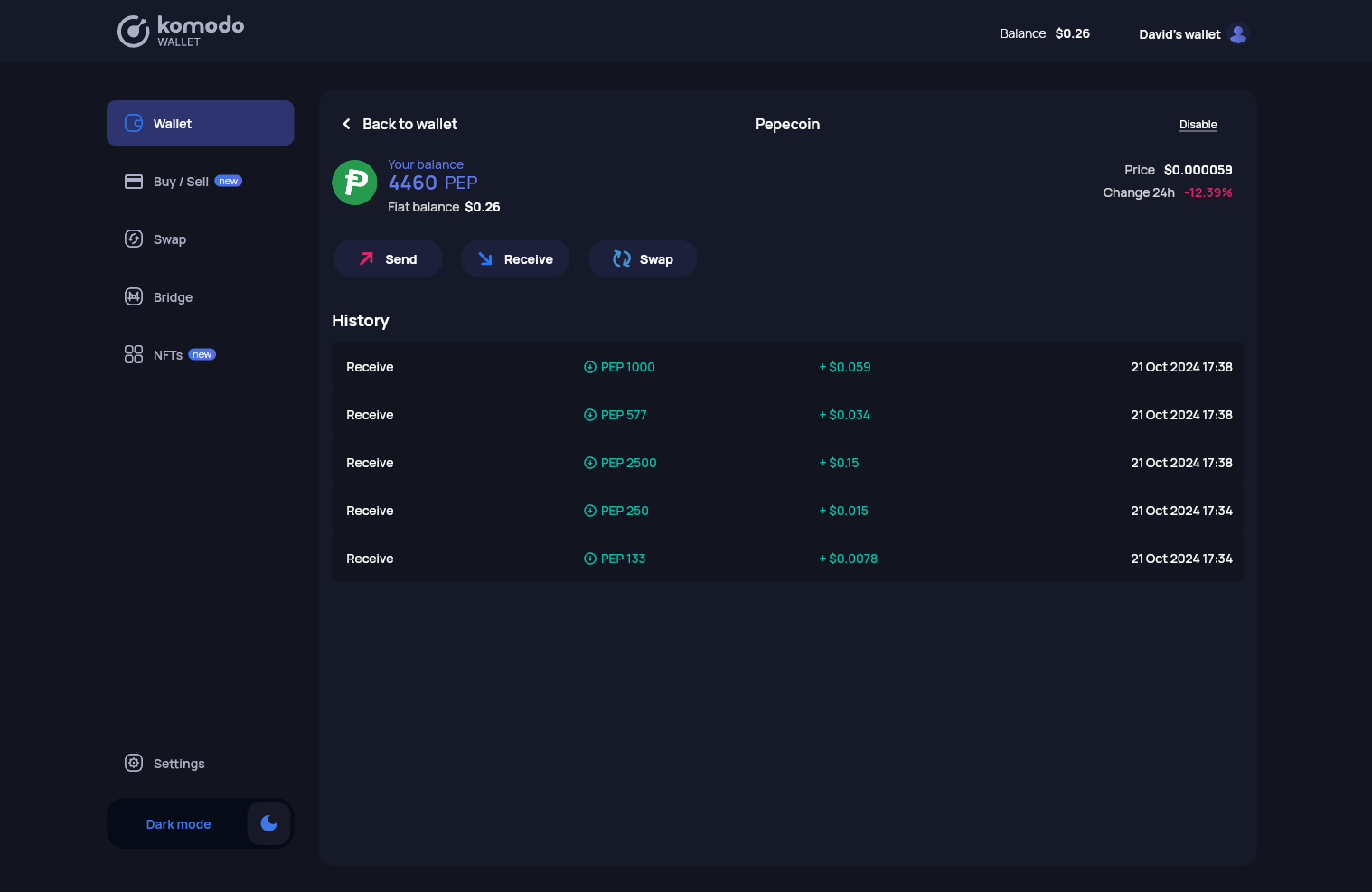Click the 4460 PEP balance
The width and height of the screenshot is (1372, 892).
pyautogui.click(x=433, y=183)
